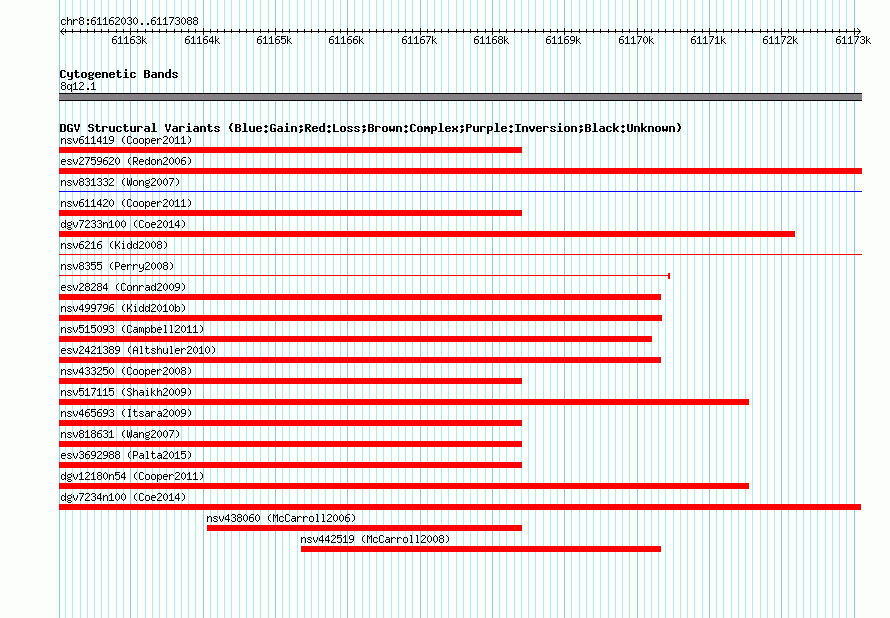The height and width of the screenshot is (618, 890).
Task: Select the nsv611419 red loss bar
Action: pos(290,150)
